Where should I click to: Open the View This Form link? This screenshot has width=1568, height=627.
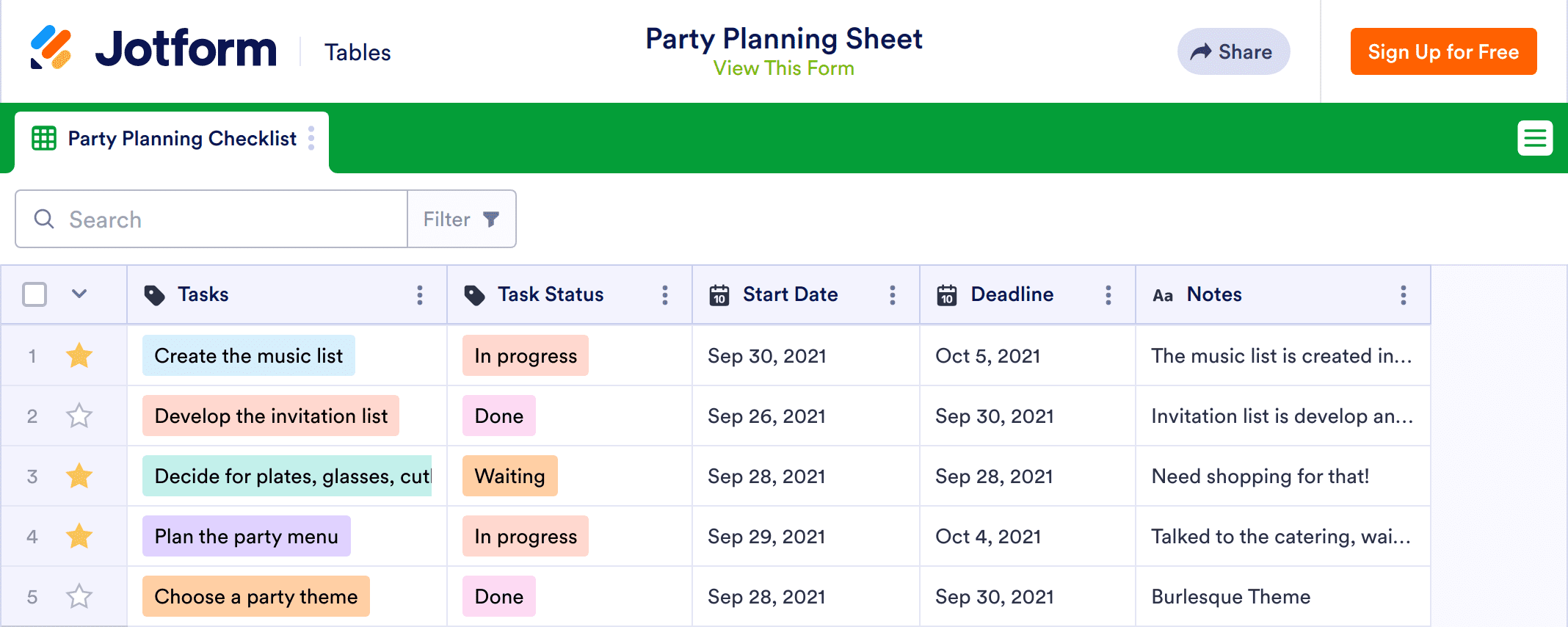[x=783, y=68]
